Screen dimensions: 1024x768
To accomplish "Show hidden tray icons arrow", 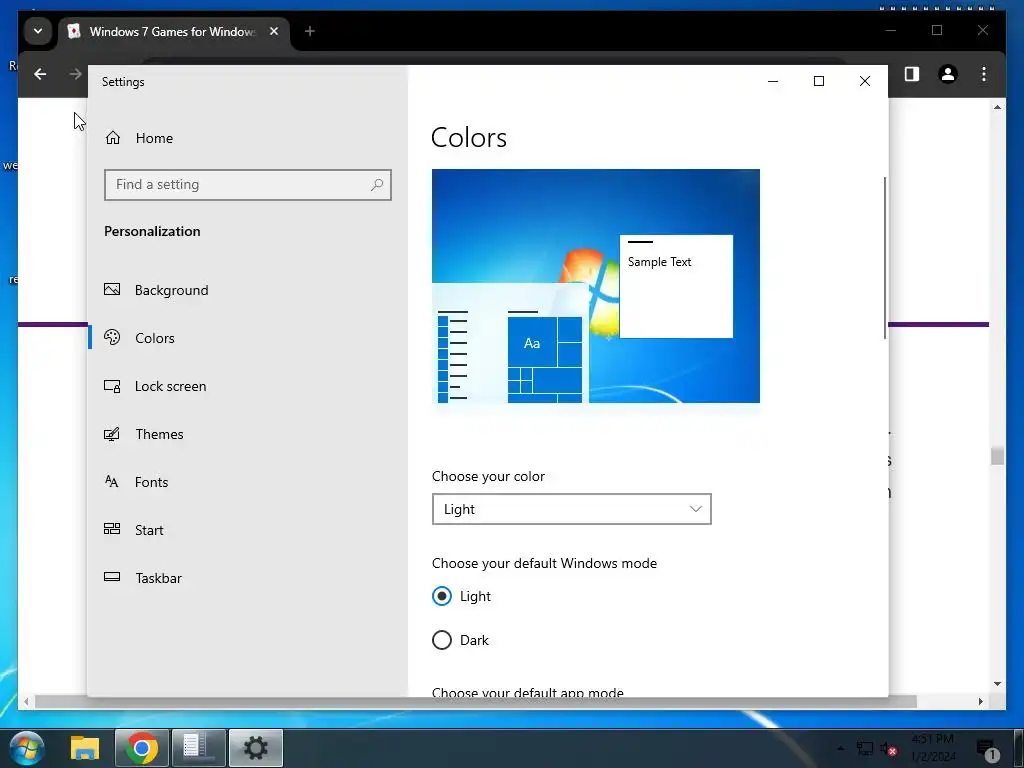I will (840, 748).
